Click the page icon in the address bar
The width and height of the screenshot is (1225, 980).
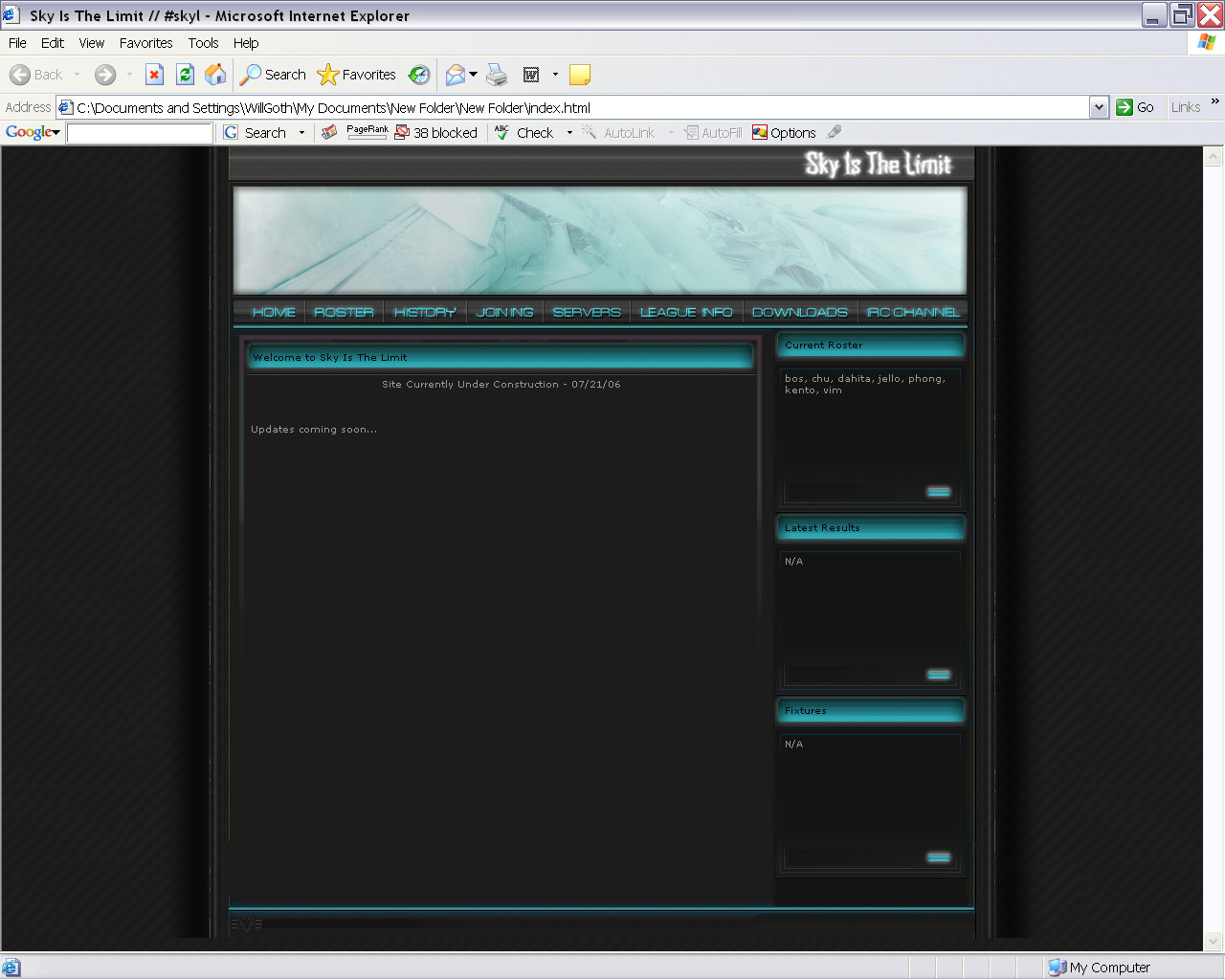pyautogui.click(x=66, y=107)
